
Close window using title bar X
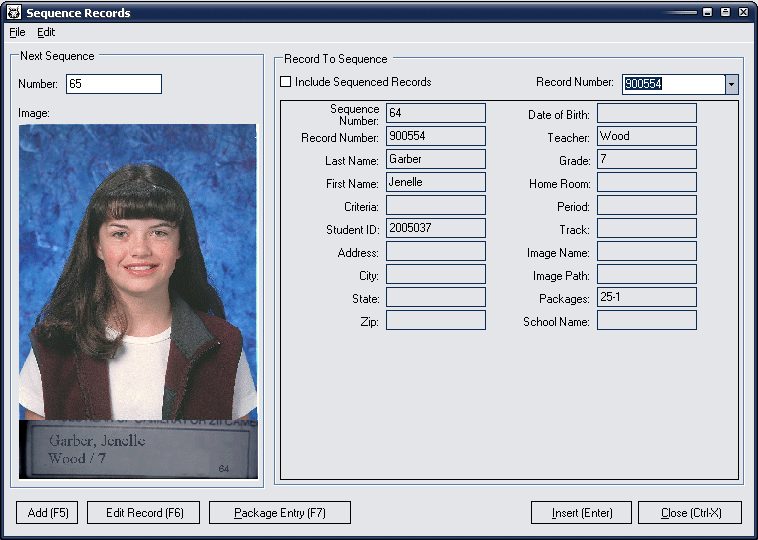pyautogui.click(x=742, y=13)
